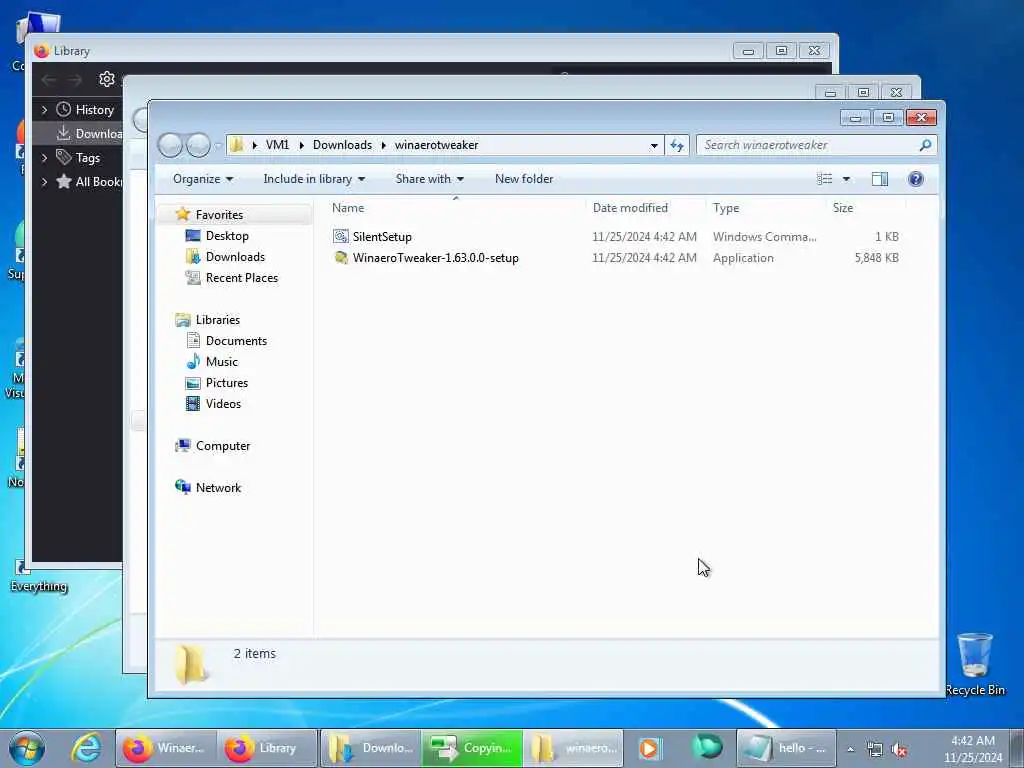
Task: Open the Recycle Bin desktop icon
Action: pyautogui.click(x=975, y=664)
